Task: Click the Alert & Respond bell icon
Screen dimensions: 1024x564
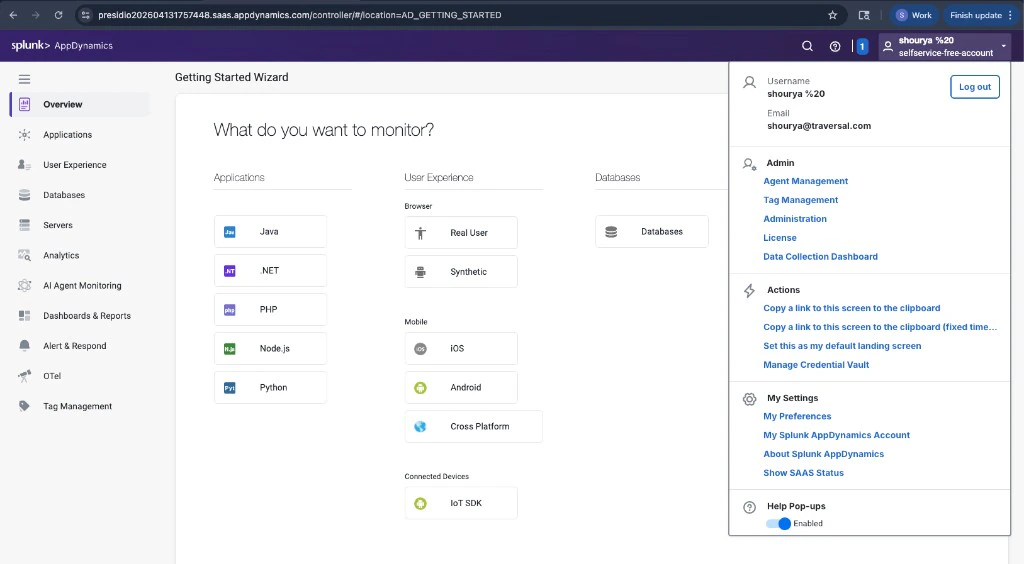Action: coord(24,345)
